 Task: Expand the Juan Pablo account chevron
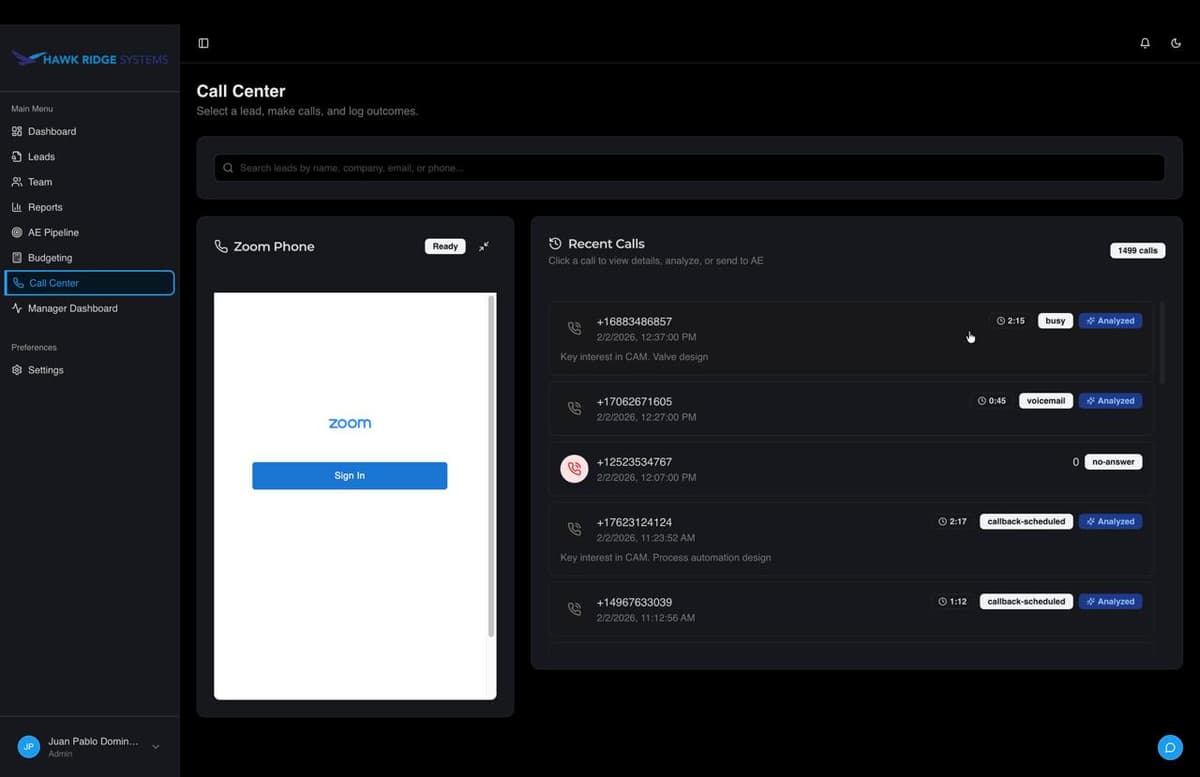[x=155, y=746]
